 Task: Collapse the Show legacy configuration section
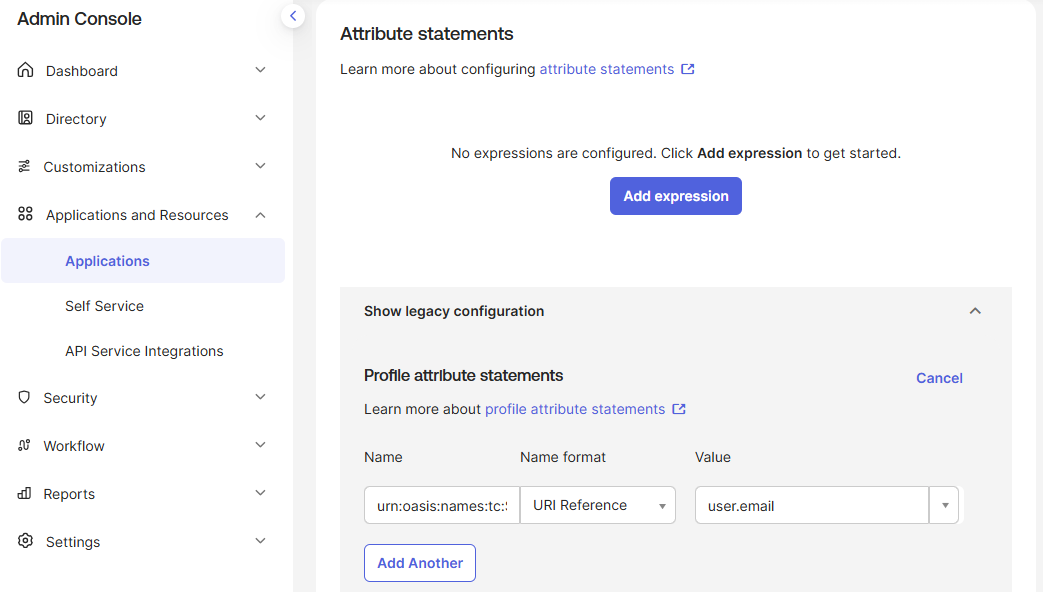pos(975,311)
